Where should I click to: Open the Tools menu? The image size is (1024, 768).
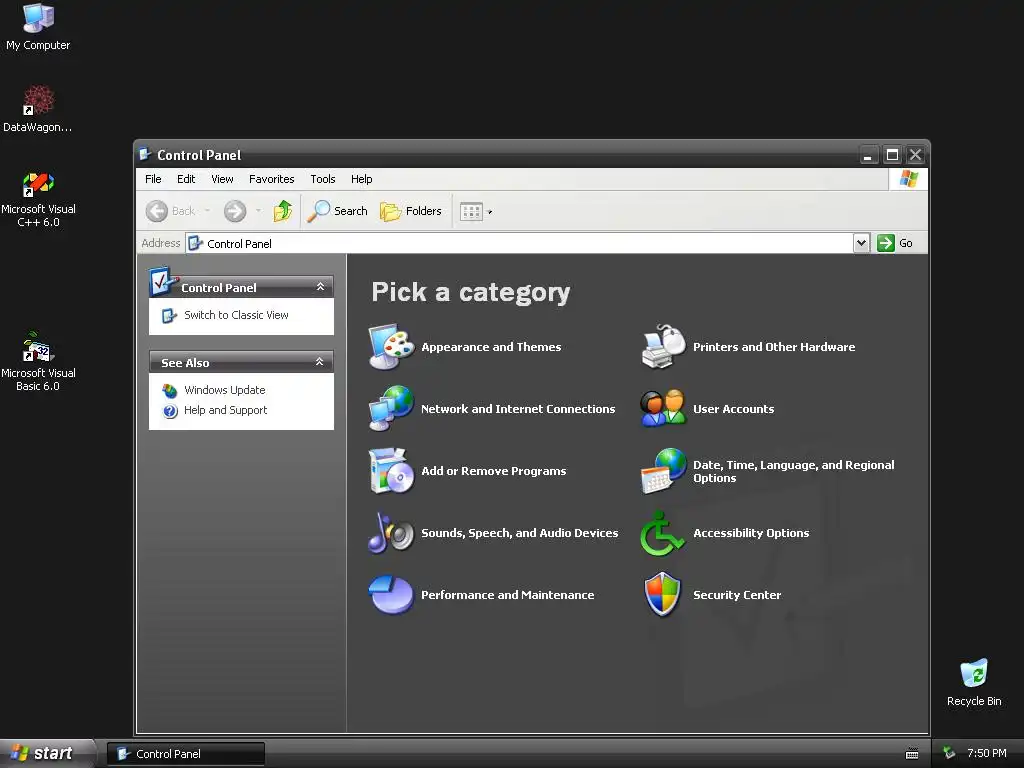(323, 179)
